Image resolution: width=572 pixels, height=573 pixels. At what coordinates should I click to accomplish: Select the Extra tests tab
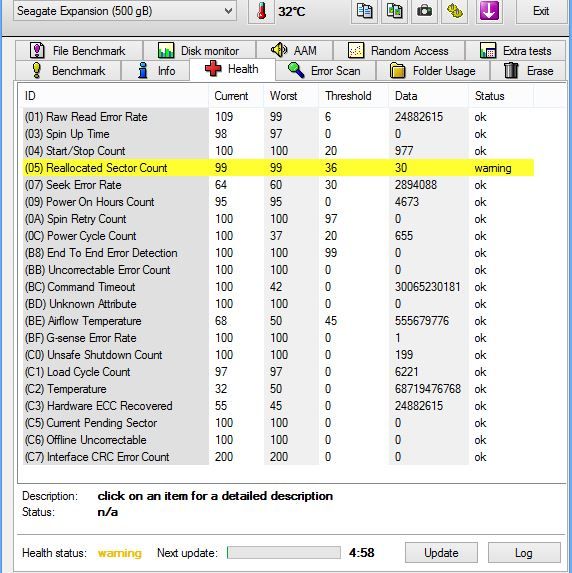click(x=516, y=50)
